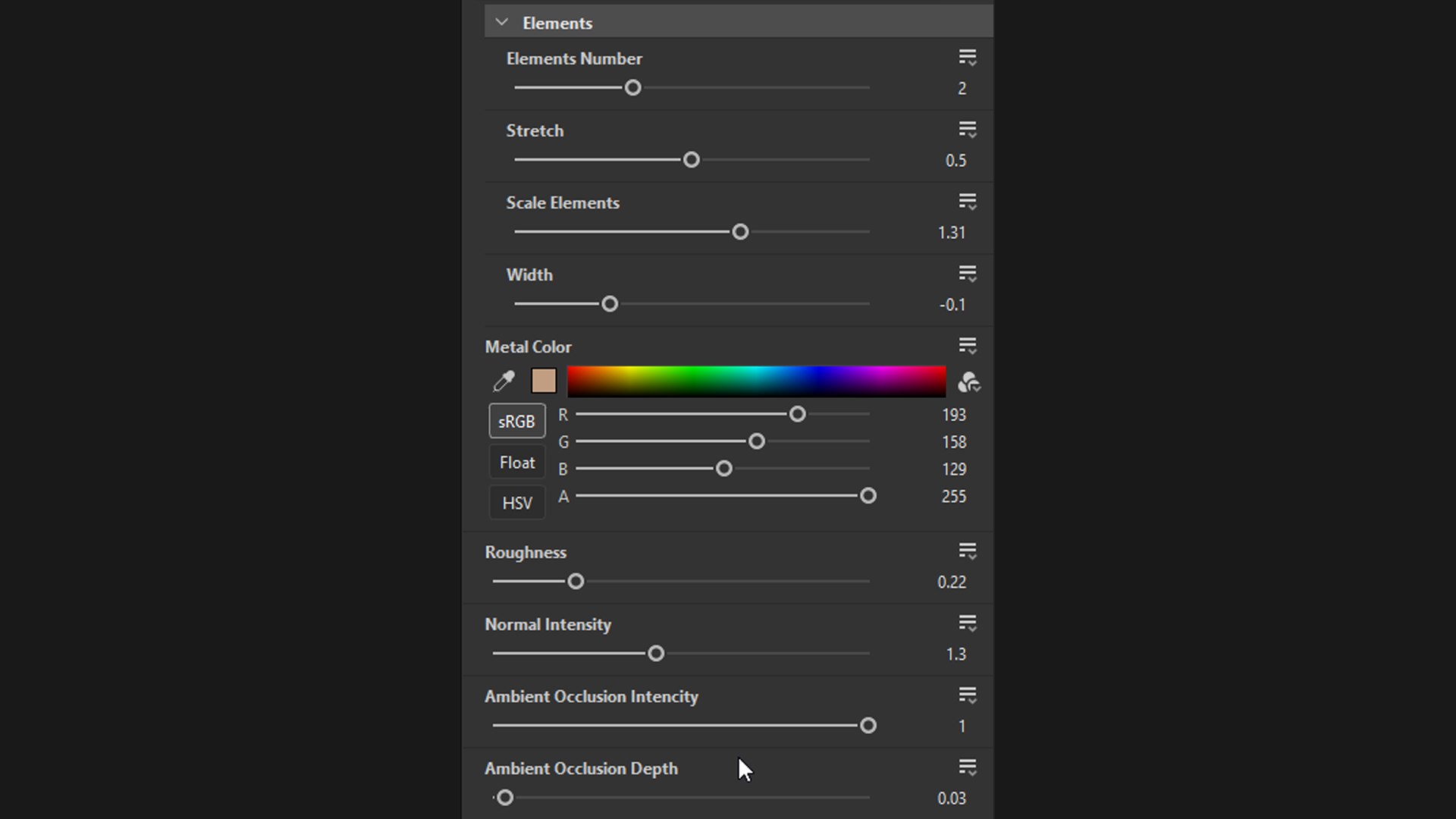Click the Roughness value field 0.22
Screen dimensions: 1456x819
[x=951, y=582]
